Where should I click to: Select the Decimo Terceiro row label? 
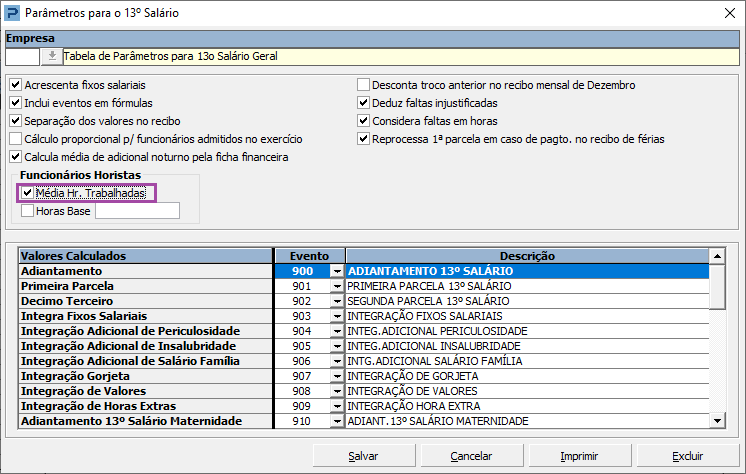click(146, 301)
